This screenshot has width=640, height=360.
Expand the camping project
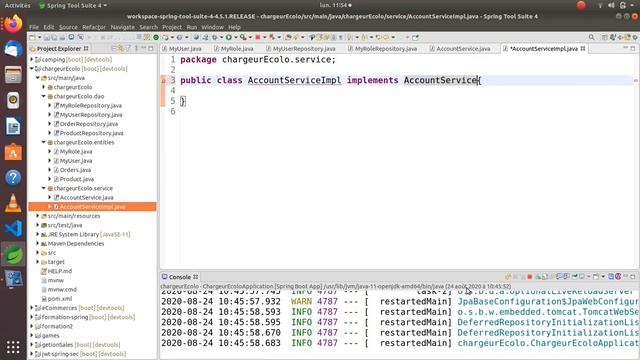[32, 60]
